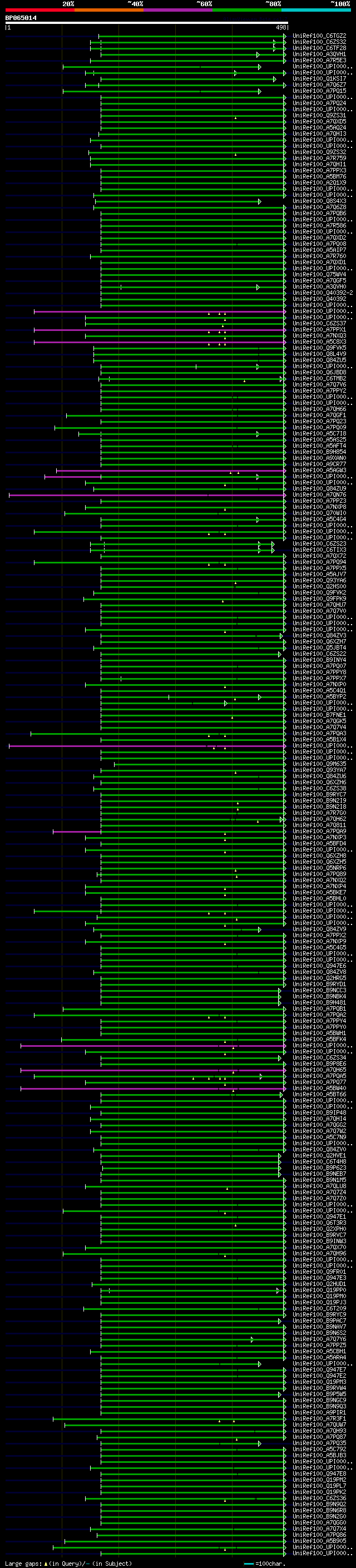
Task: Select hit label UniRef100_Q40392-2
Action: [323, 293]
